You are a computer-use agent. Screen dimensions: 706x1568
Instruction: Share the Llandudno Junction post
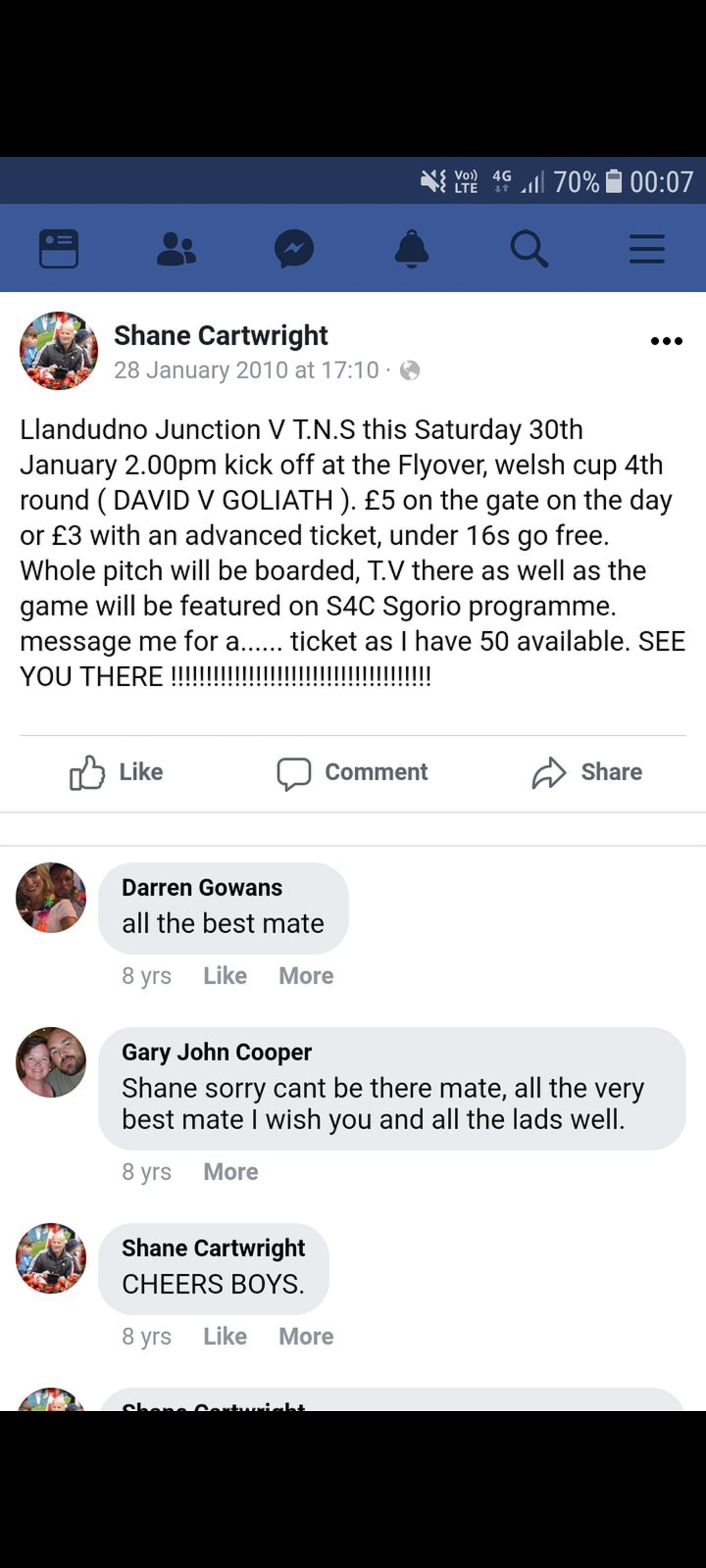[x=587, y=772]
